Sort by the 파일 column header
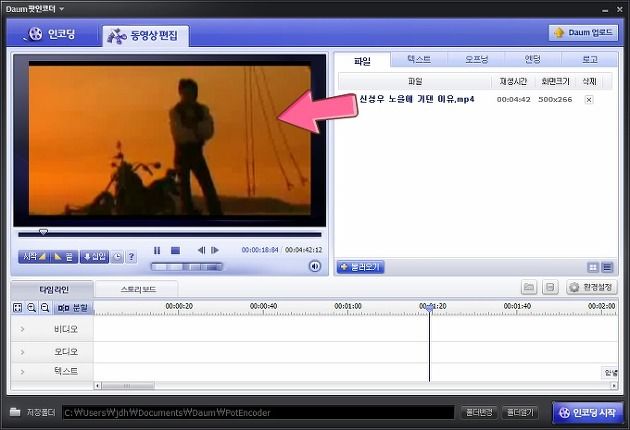Screen dimensions: 630x430 [x=415, y=81]
